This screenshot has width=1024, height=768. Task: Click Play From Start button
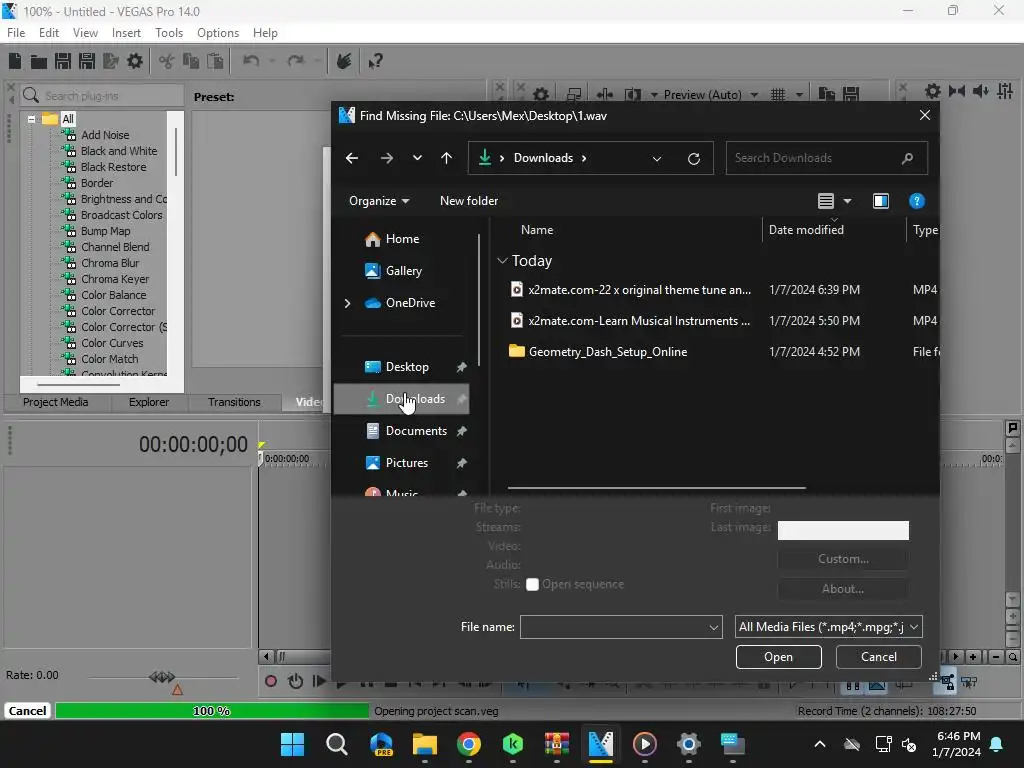coord(319,681)
